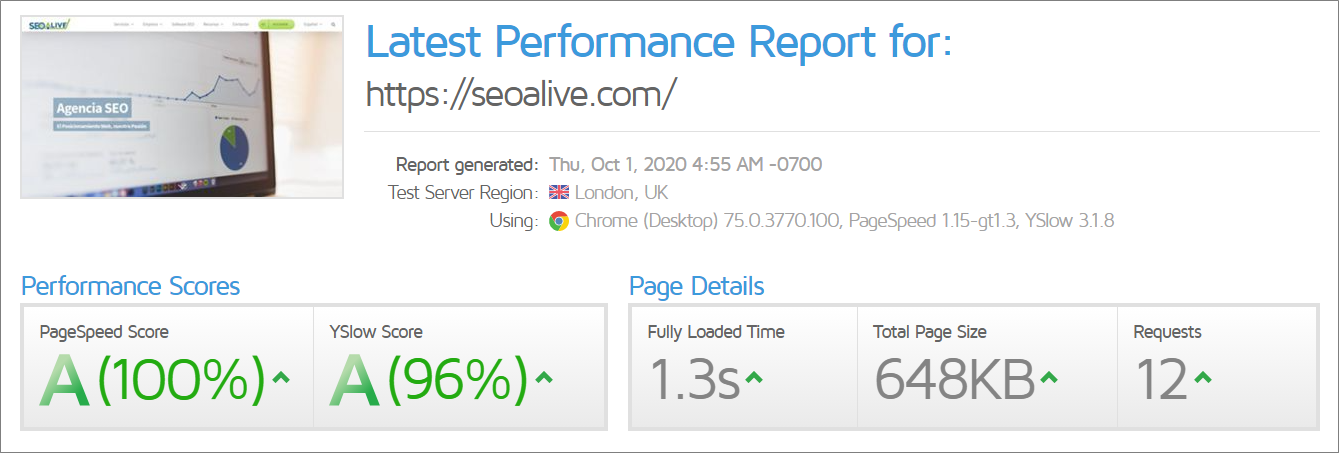Click green arrow beside PageSpeed A (100%)

[281, 378]
